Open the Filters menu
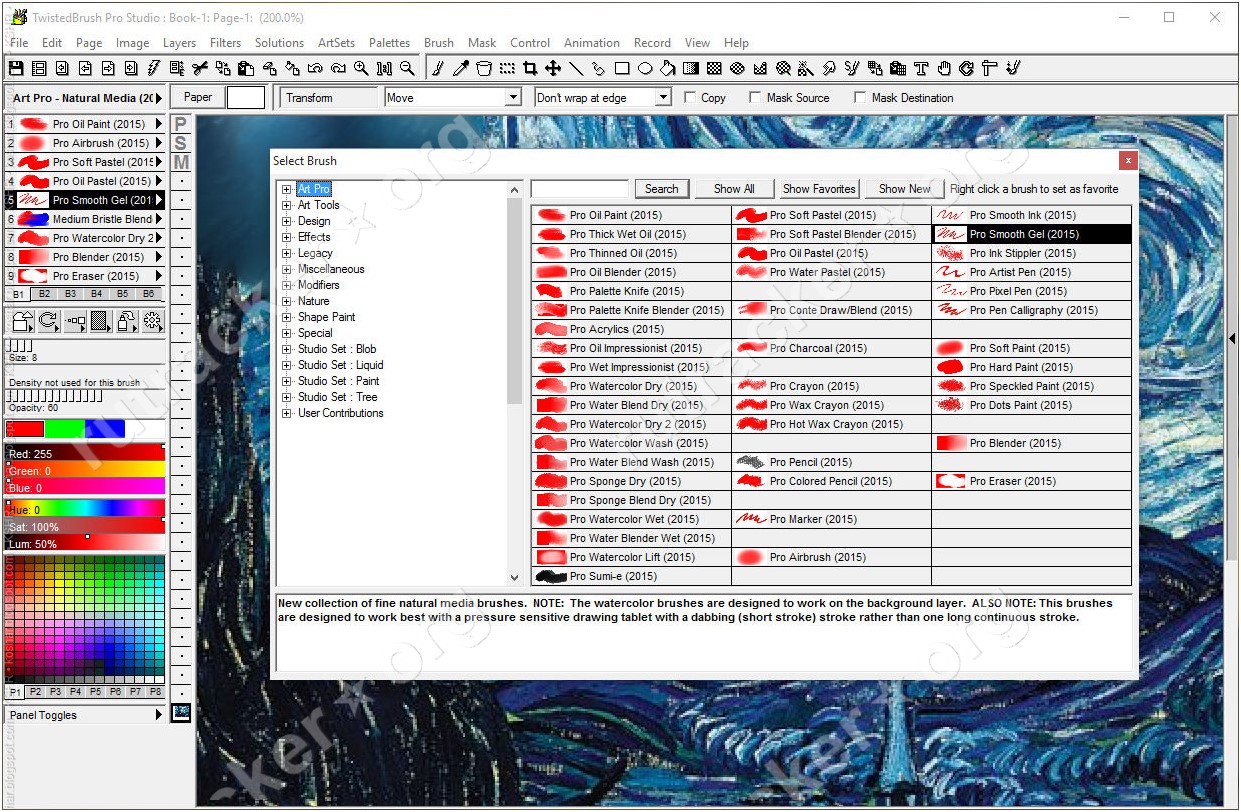 pyautogui.click(x=225, y=43)
